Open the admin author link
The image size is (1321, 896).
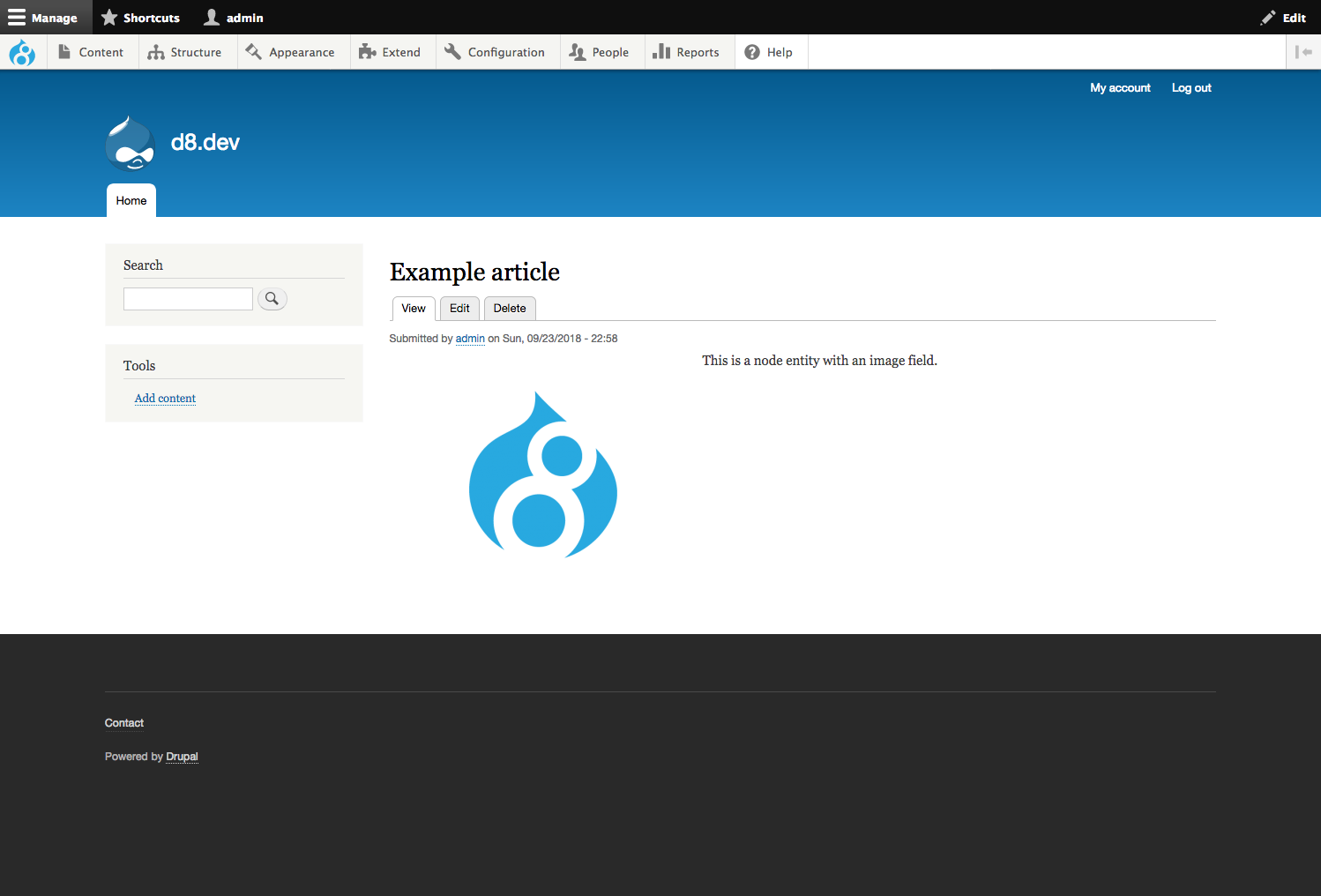point(470,339)
